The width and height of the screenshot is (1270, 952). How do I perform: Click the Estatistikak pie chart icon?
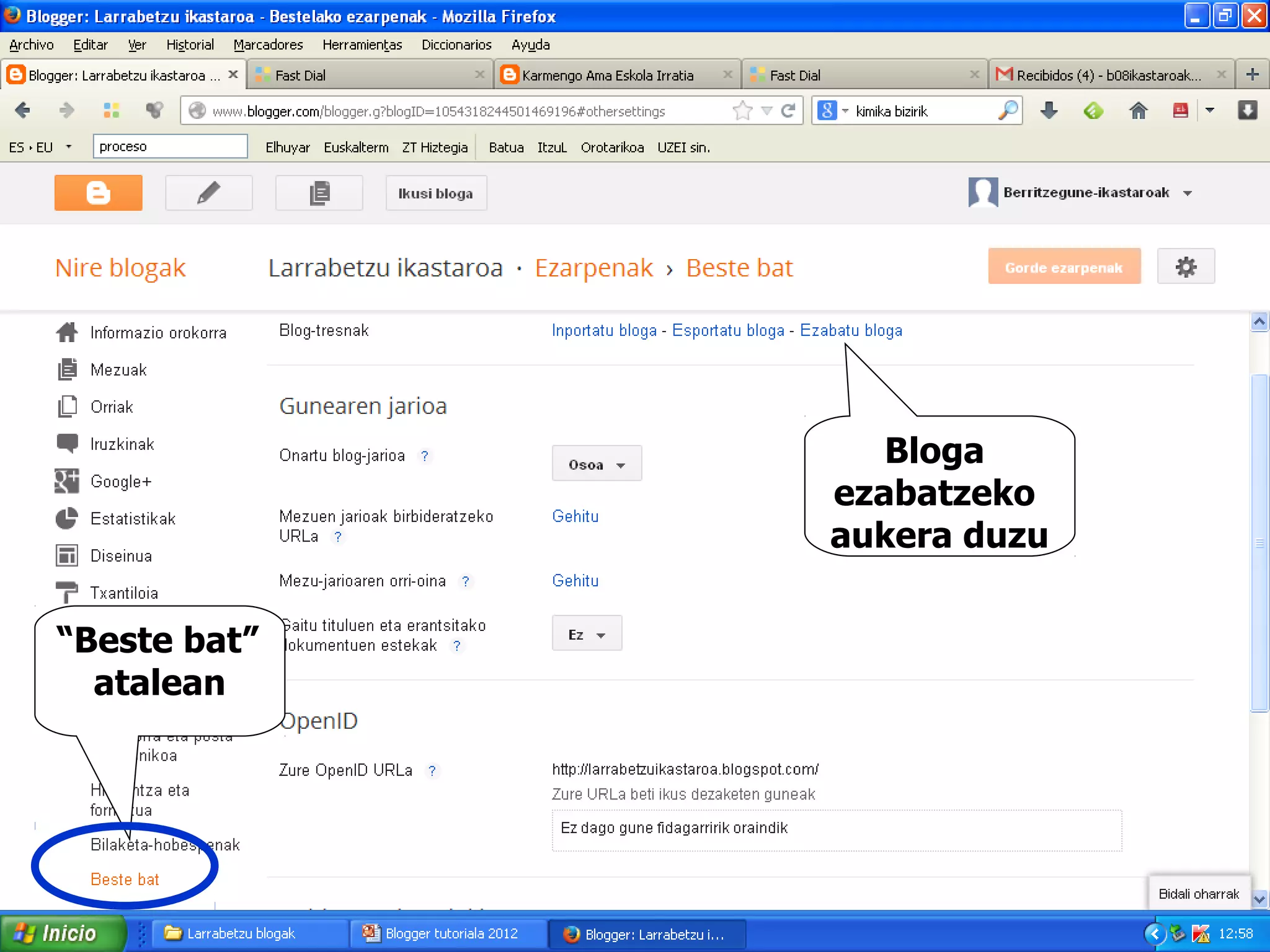point(67,518)
